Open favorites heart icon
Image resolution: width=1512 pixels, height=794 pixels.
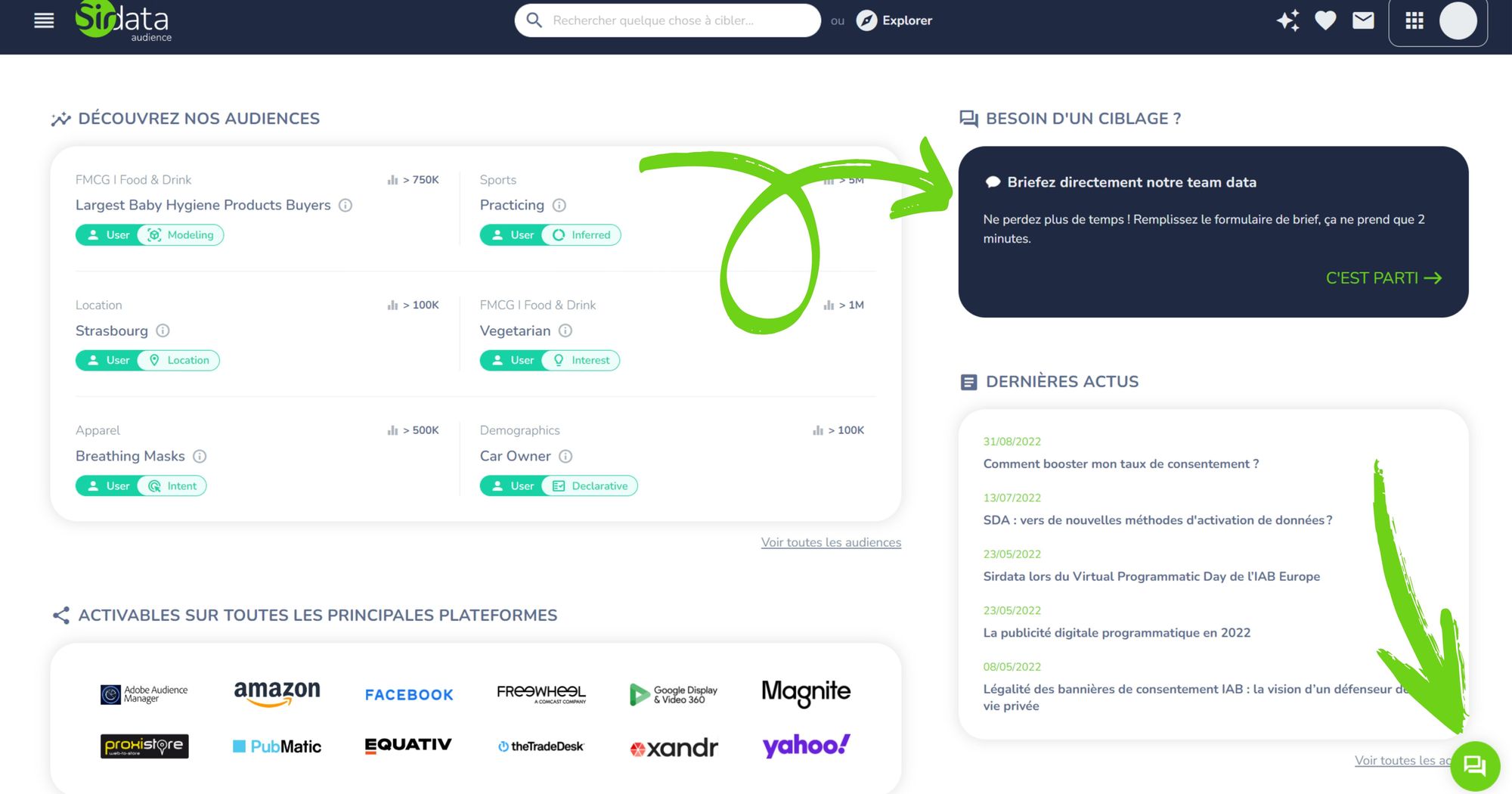1325,20
